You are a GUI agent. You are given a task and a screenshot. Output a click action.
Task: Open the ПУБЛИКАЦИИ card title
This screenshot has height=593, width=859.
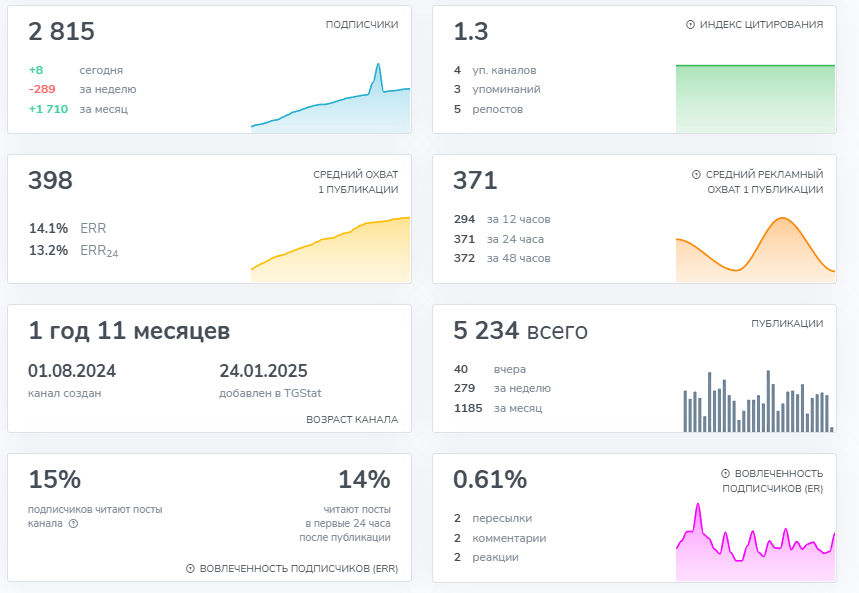click(787, 323)
